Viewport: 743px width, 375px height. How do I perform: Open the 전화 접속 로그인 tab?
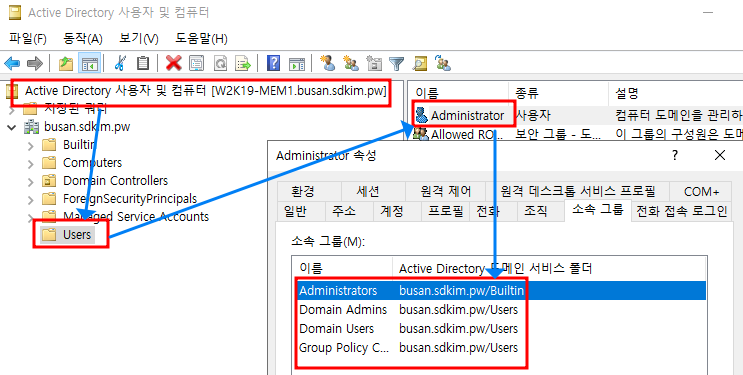(682, 211)
